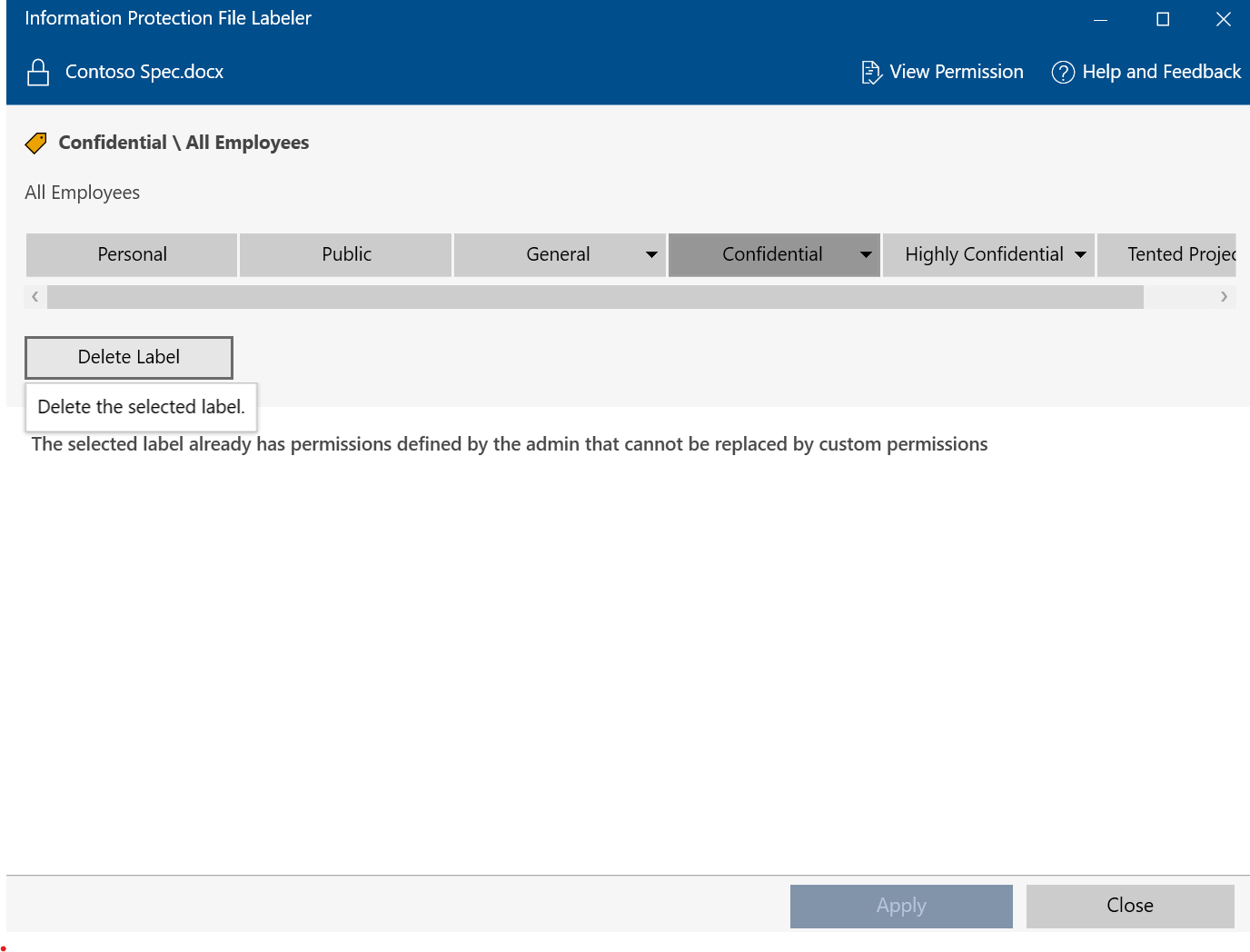
Task: Expand the Confidential label dropdown arrow
Action: click(x=866, y=254)
